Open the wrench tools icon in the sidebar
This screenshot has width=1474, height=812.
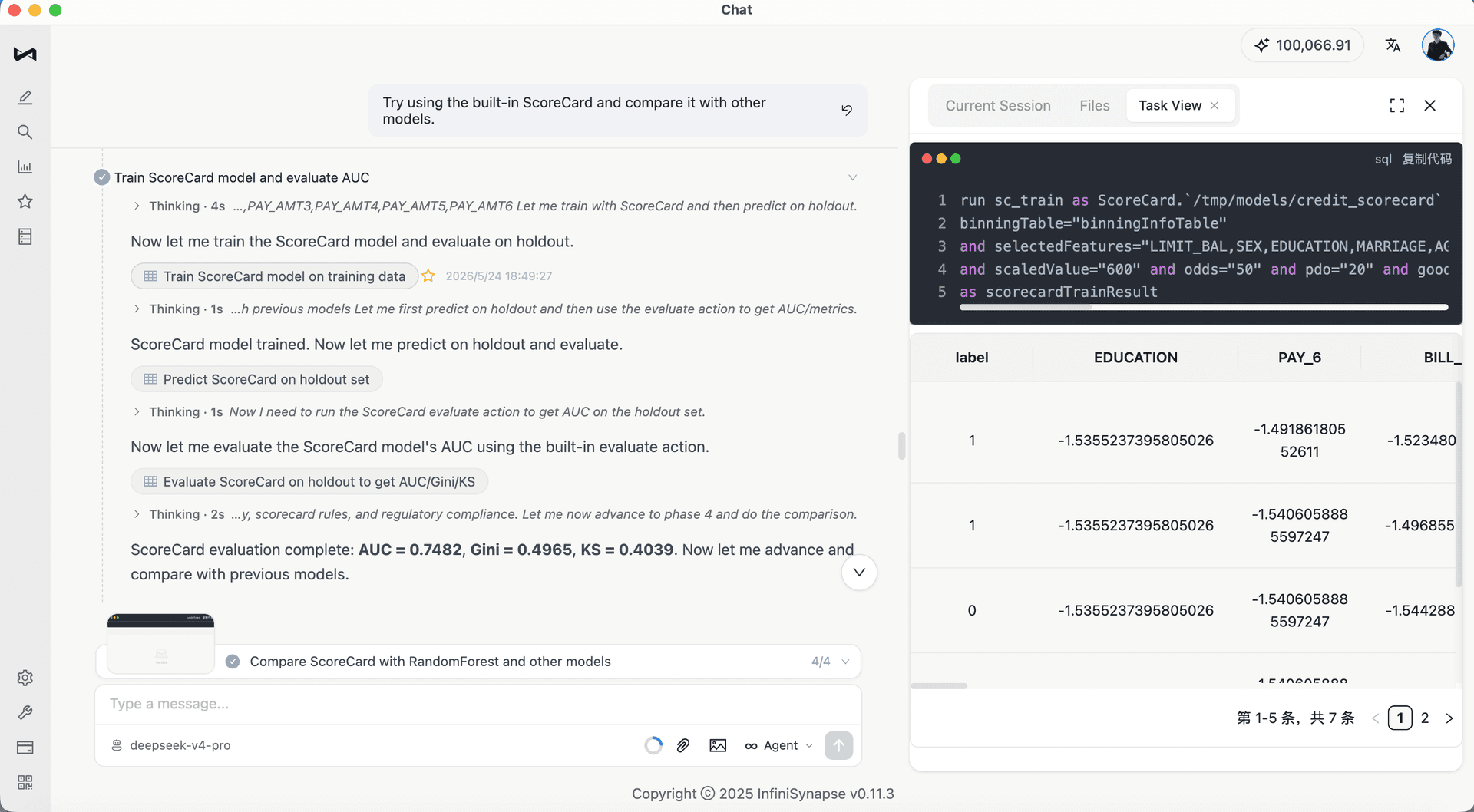coord(25,713)
